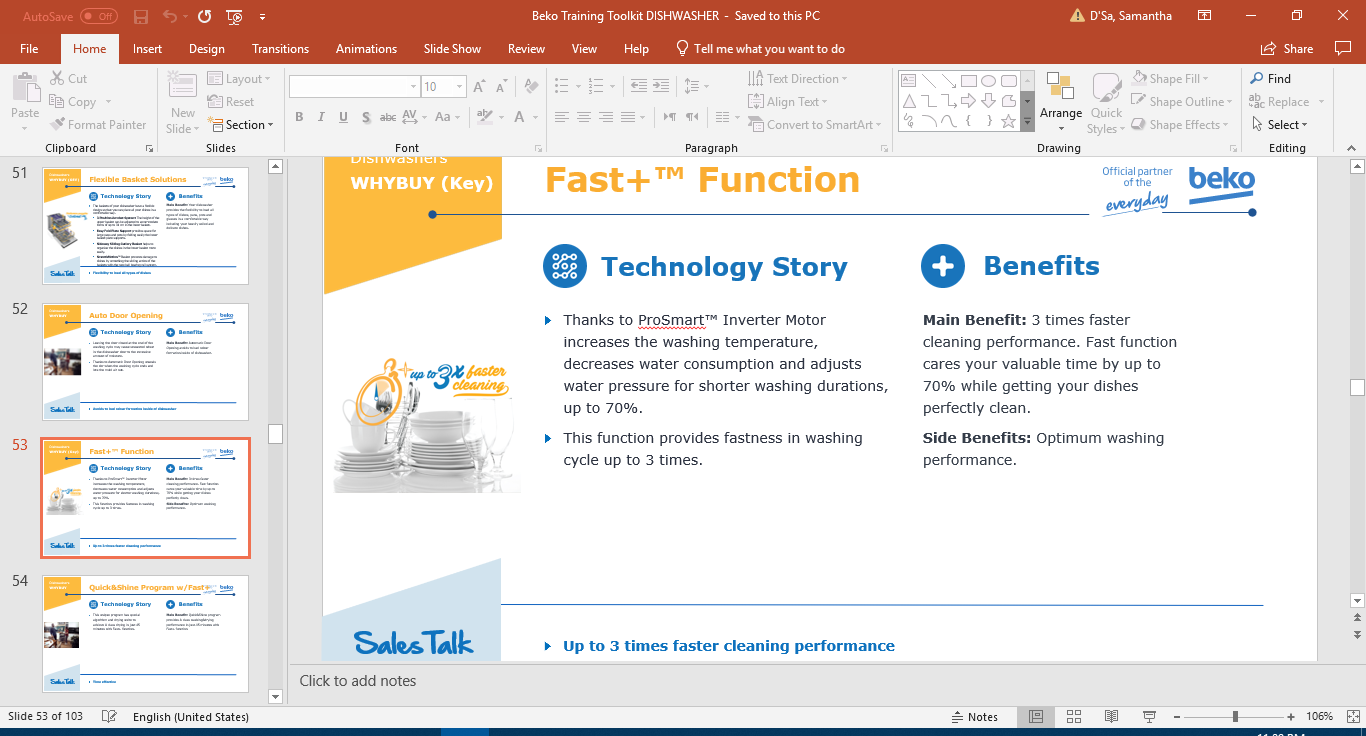Click the Cut icon in Clipboard group

tap(68, 79)
